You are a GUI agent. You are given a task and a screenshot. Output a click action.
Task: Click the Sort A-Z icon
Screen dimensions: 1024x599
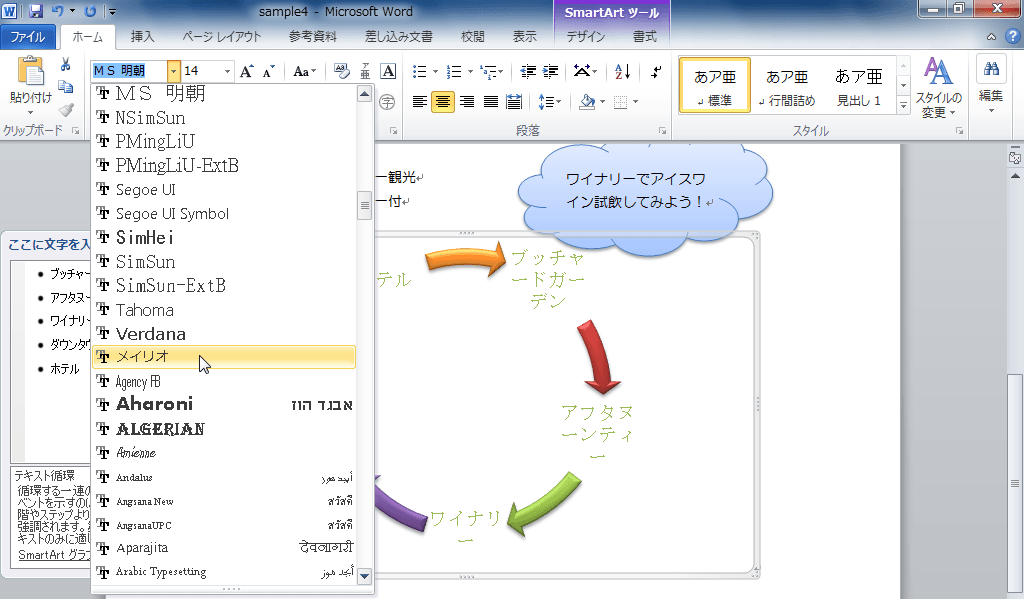click(x=622, y=71)
